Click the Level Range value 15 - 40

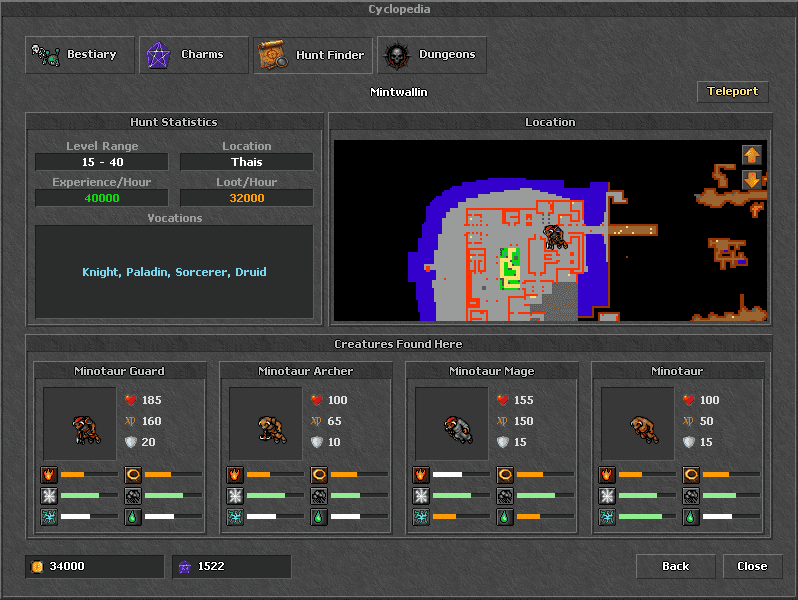[x=102, y=162]
